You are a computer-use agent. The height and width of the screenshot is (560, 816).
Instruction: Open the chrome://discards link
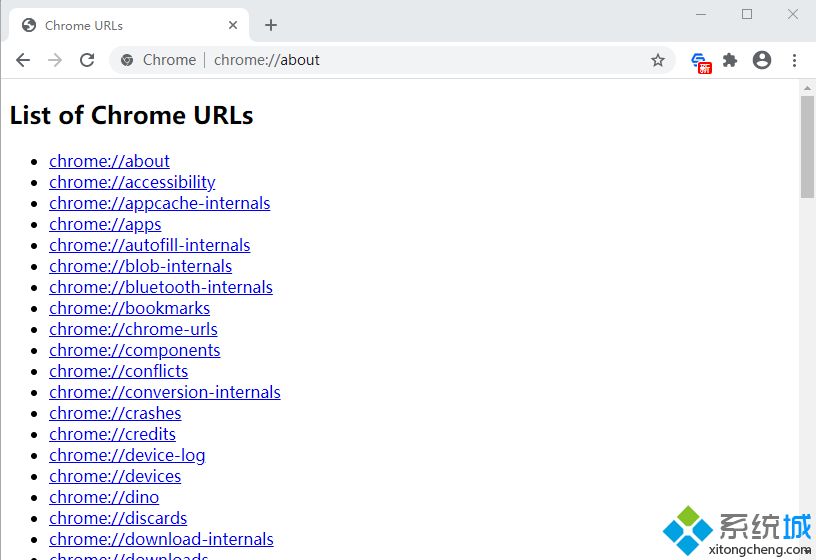click(118, 518)
